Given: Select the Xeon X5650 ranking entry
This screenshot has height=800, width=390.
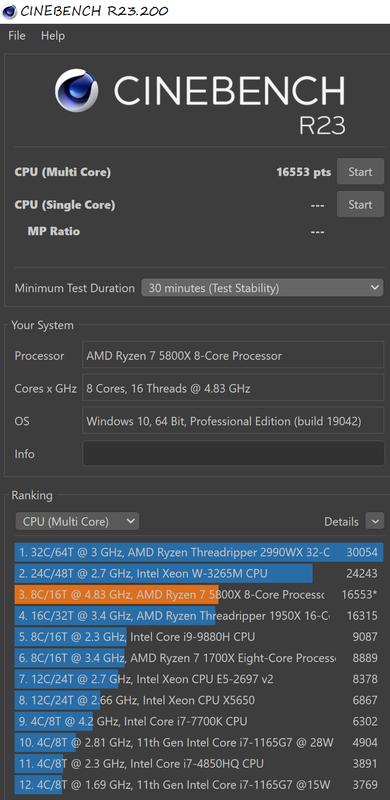Looking at the screenshot, I should (199, 701).
